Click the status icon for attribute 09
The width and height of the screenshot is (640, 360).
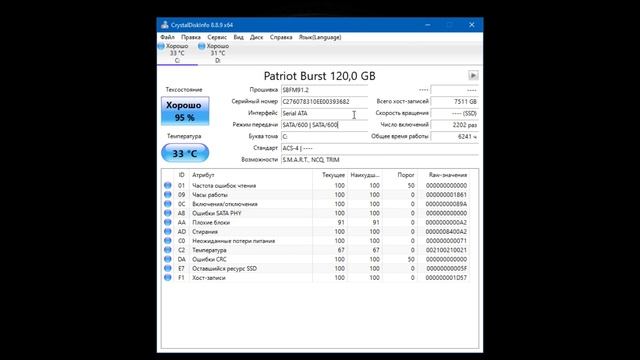pyautogui.click(x=168, y=195)
